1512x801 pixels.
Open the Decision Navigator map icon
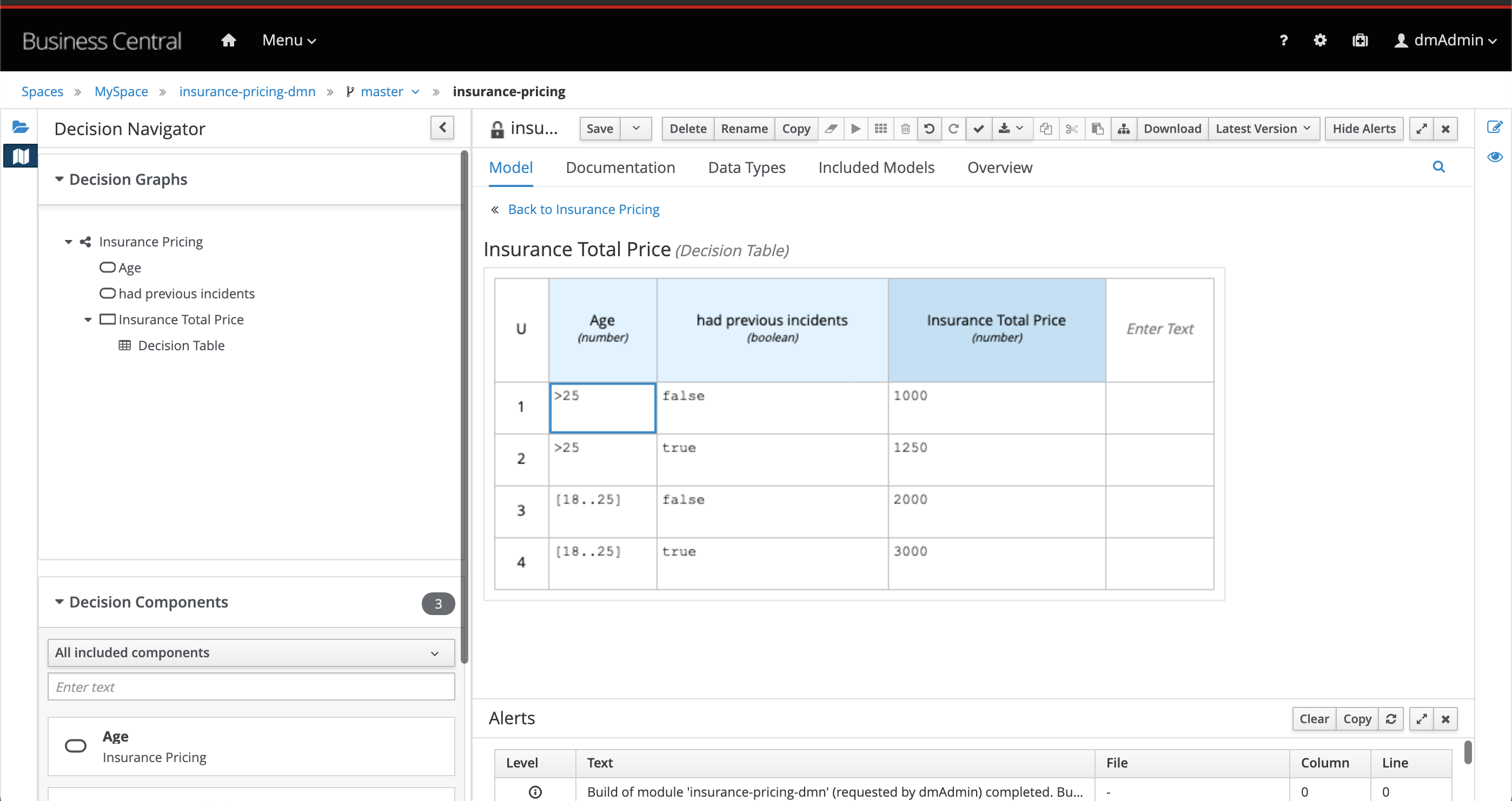(21, 156)
